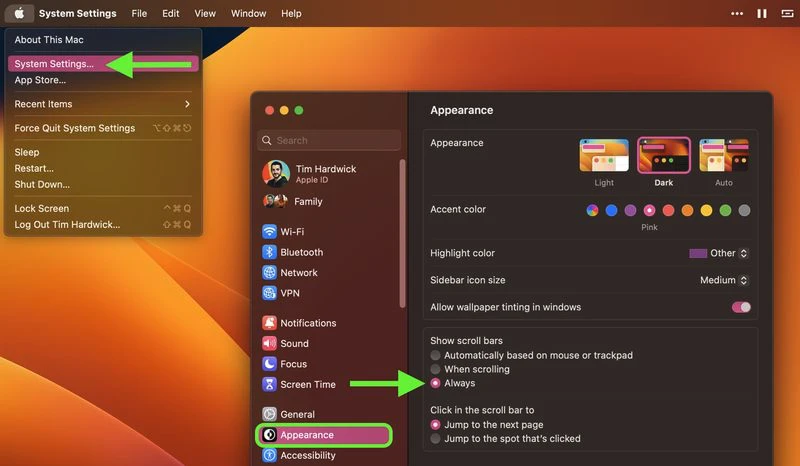Choose System Settings... from Apple menu
Viewport: 800px width, 466px height.
pyautogui.click(x=103, y=64)
